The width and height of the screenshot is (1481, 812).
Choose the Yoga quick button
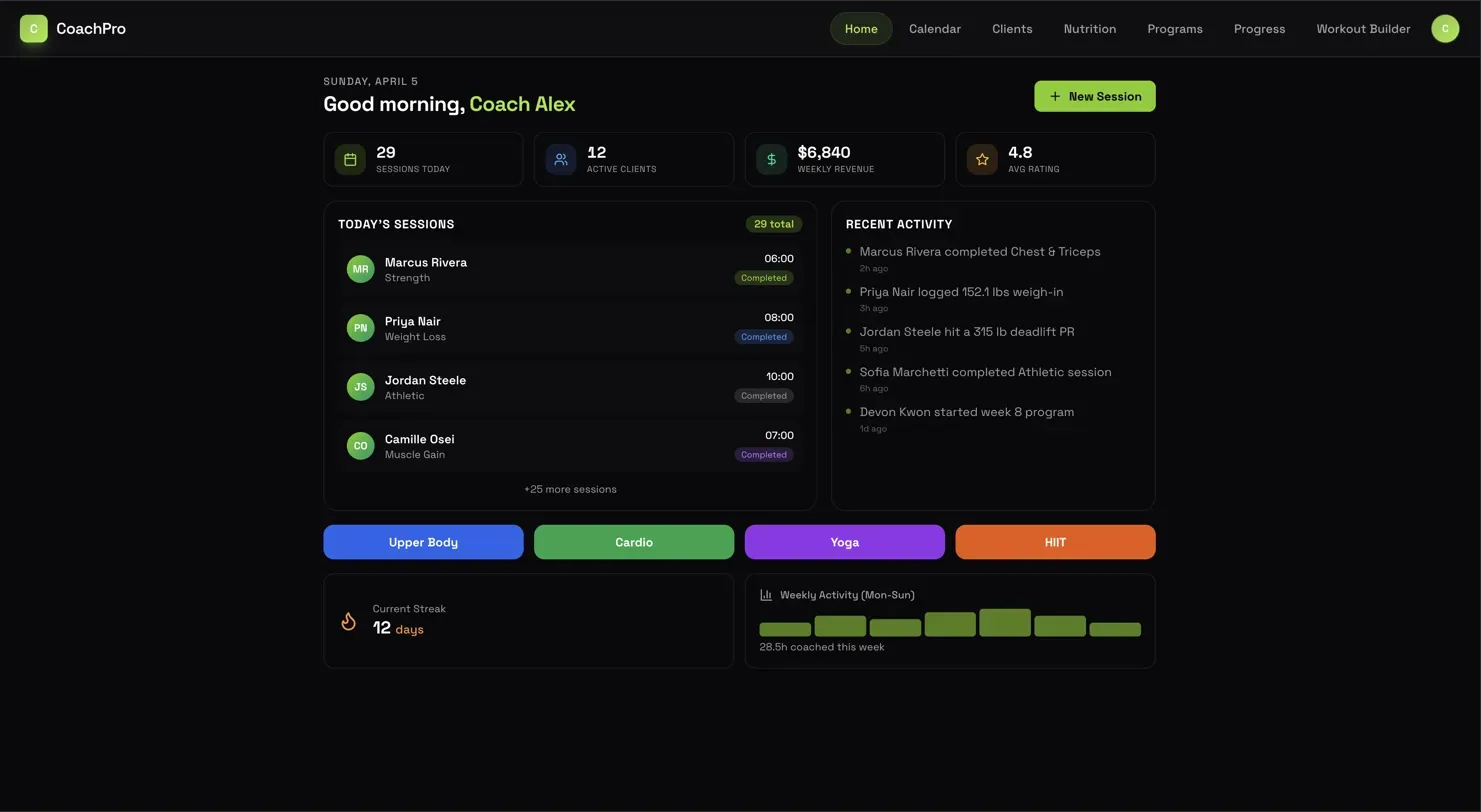point(845,542)
